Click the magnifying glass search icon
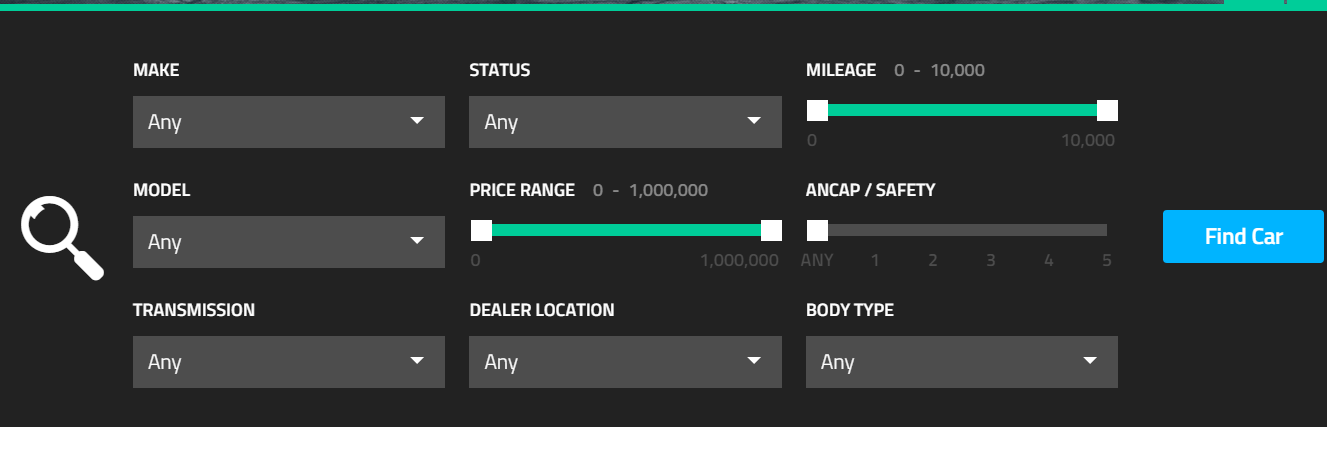This screenshot has height=460, width=1327. coord(63,238)
